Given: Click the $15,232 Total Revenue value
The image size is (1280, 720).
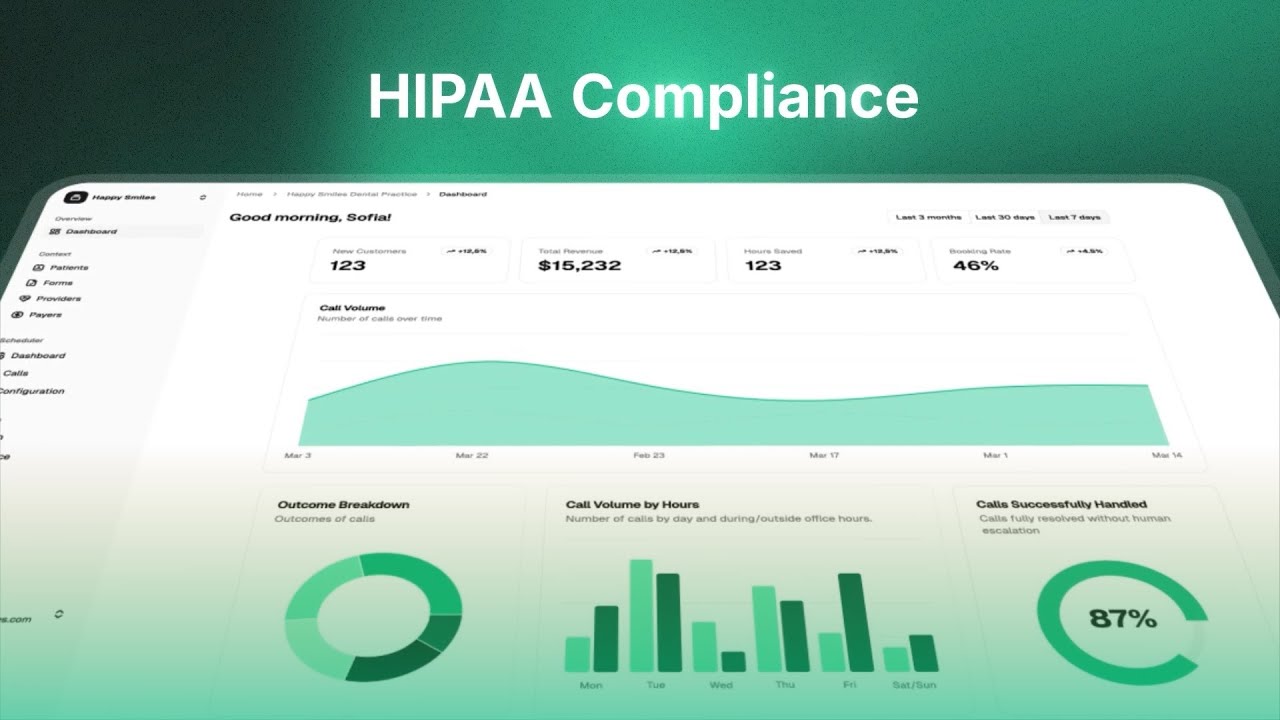Looking at the screenshot, I should 579,266.
